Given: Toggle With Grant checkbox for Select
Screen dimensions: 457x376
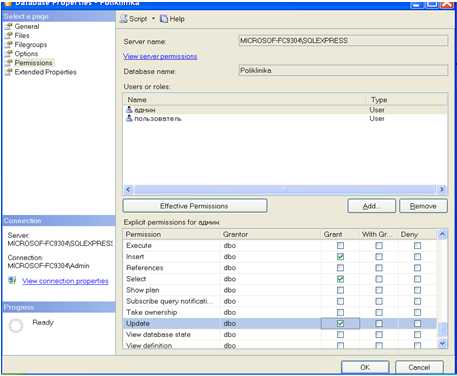Looking at the screenshot, I should point(379,279).
